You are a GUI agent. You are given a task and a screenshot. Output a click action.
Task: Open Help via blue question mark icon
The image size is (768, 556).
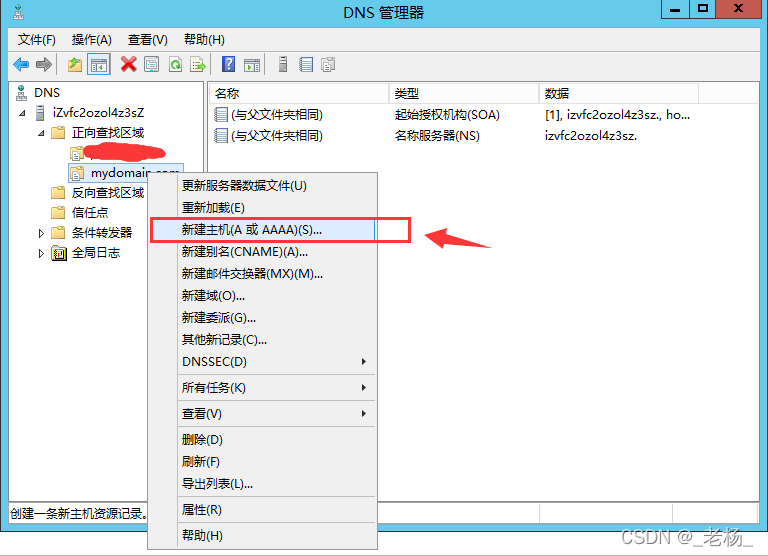point(228,64)
